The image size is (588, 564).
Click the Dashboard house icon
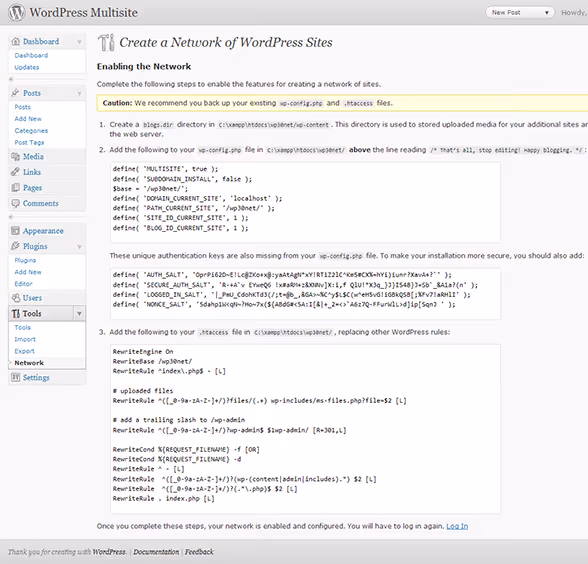(x=15, y=41)
